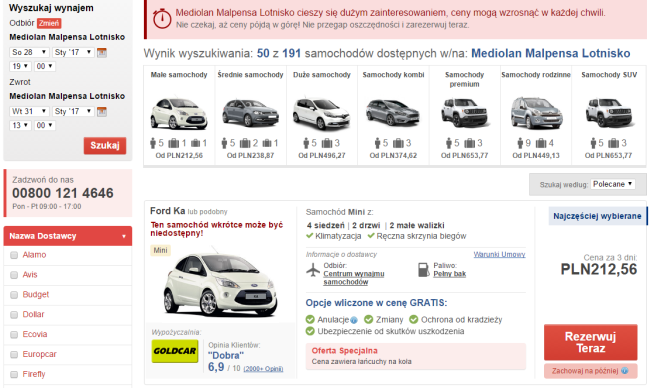Tick the Firefly supplier checkbox
This screenshot has width=650, height=388.
(x=14, y=374)
